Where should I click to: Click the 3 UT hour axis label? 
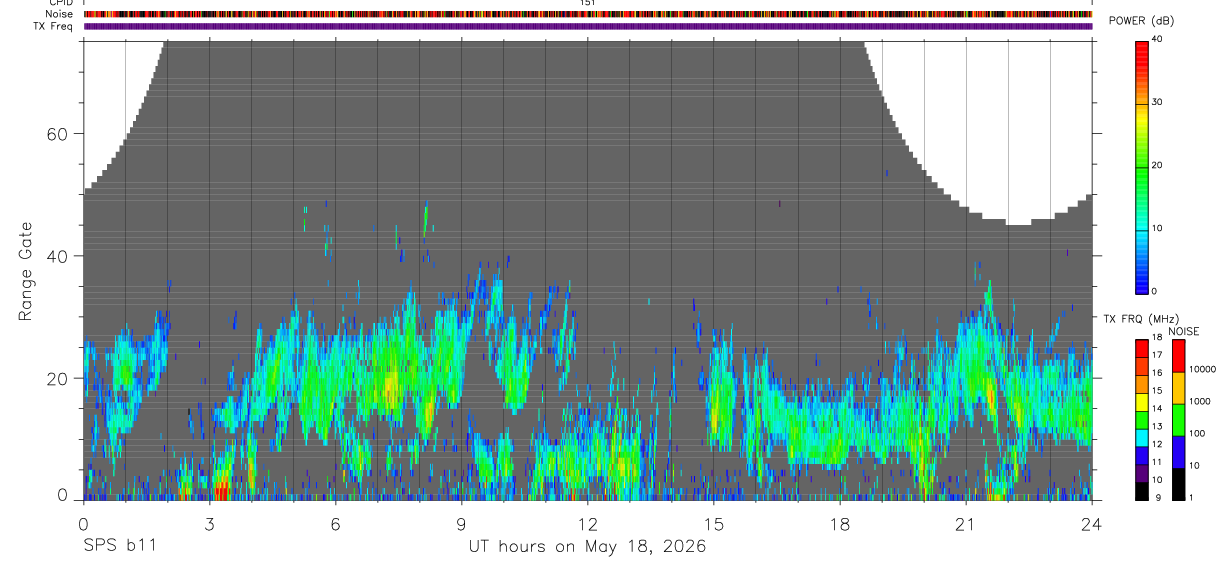coord(210,524)
